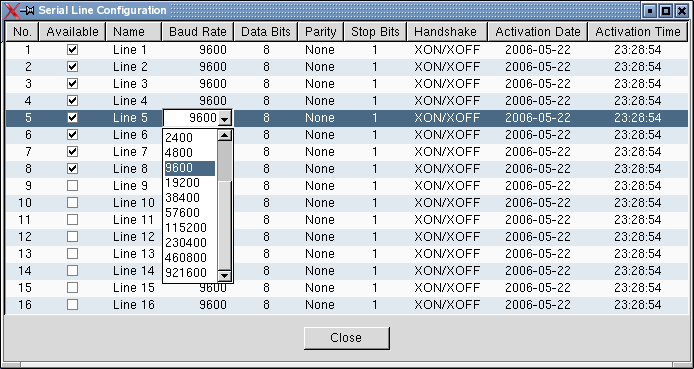Uncheck Available for Line 4
This screenshot has height=369, width=694.
pyautogui.click(x=72, y=101)
